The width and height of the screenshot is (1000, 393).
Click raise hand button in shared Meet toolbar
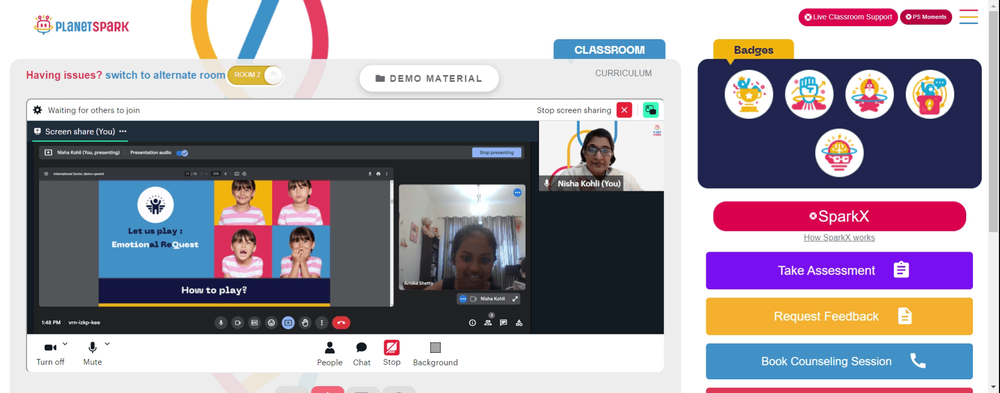pyautogui.click(x=305, y=323)
